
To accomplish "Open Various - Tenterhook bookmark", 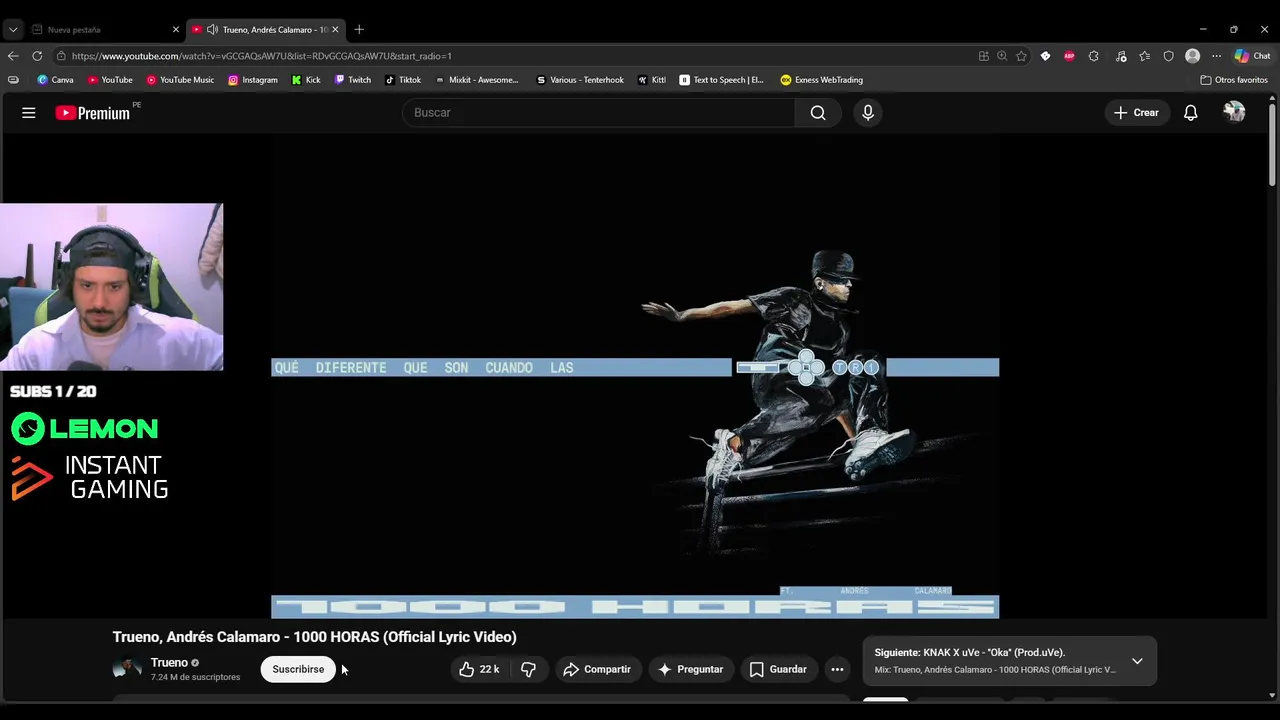I will 579,80.
